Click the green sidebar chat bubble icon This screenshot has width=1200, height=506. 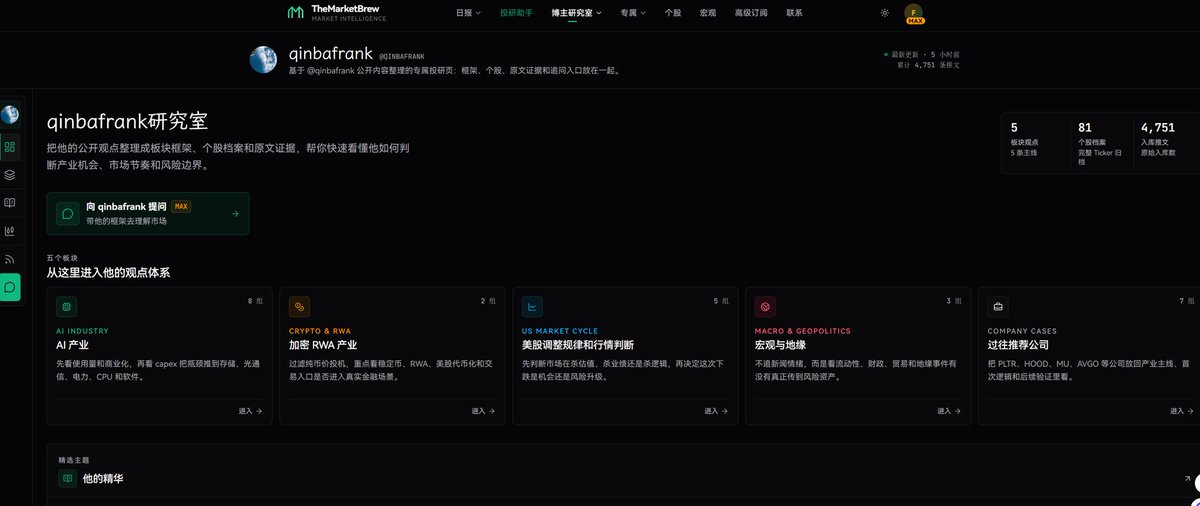pyautogui.click(x=10, y=287)
